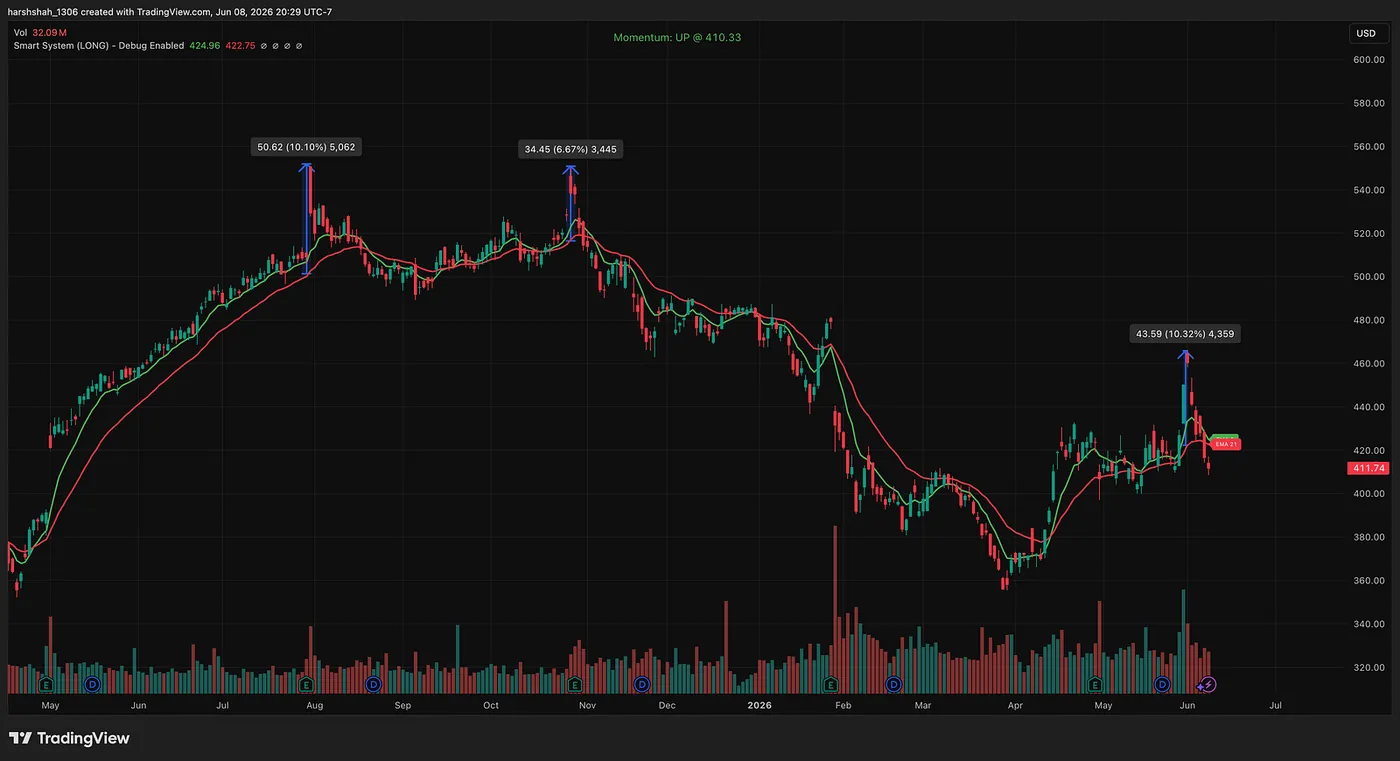Click the Momentum: UP @ 410.33 text
The image size is (1400, 761).
pos(677,37)
